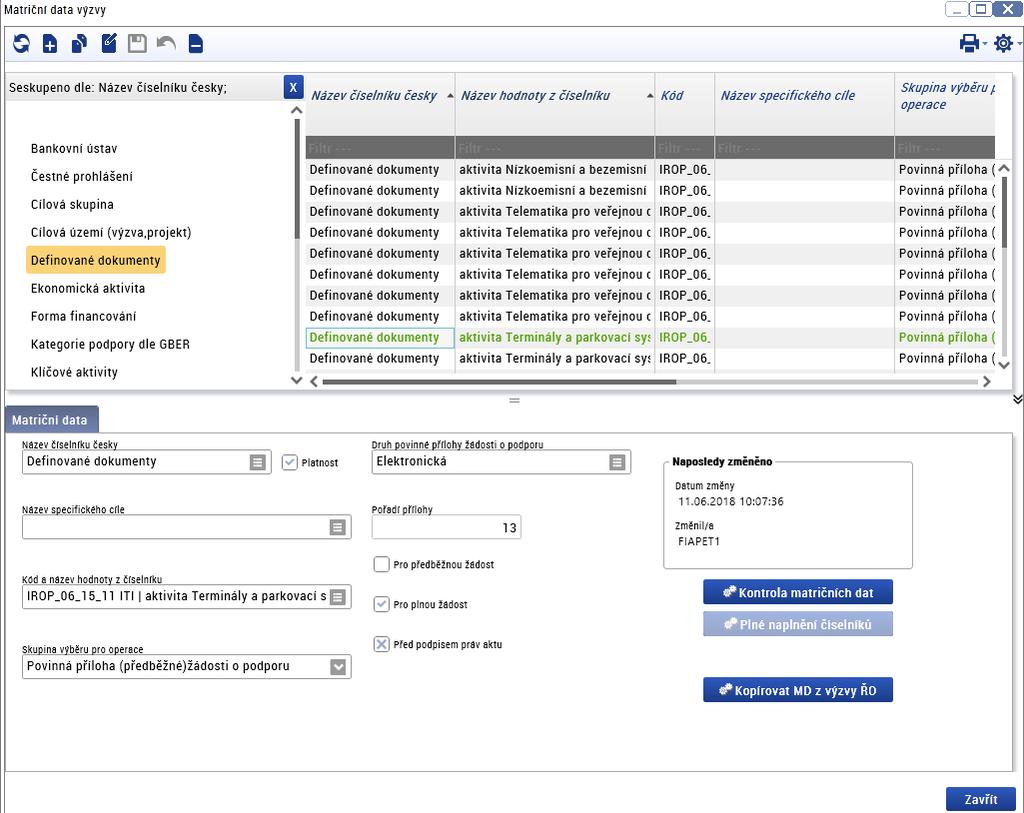The height and width of the screenshot is (813, 1024).
Task: Click the Zavřít button
Action: [981, 799]
